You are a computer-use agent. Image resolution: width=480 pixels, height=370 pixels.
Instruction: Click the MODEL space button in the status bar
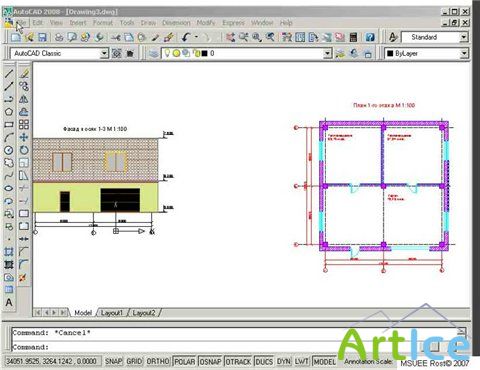tap(325, 361)
